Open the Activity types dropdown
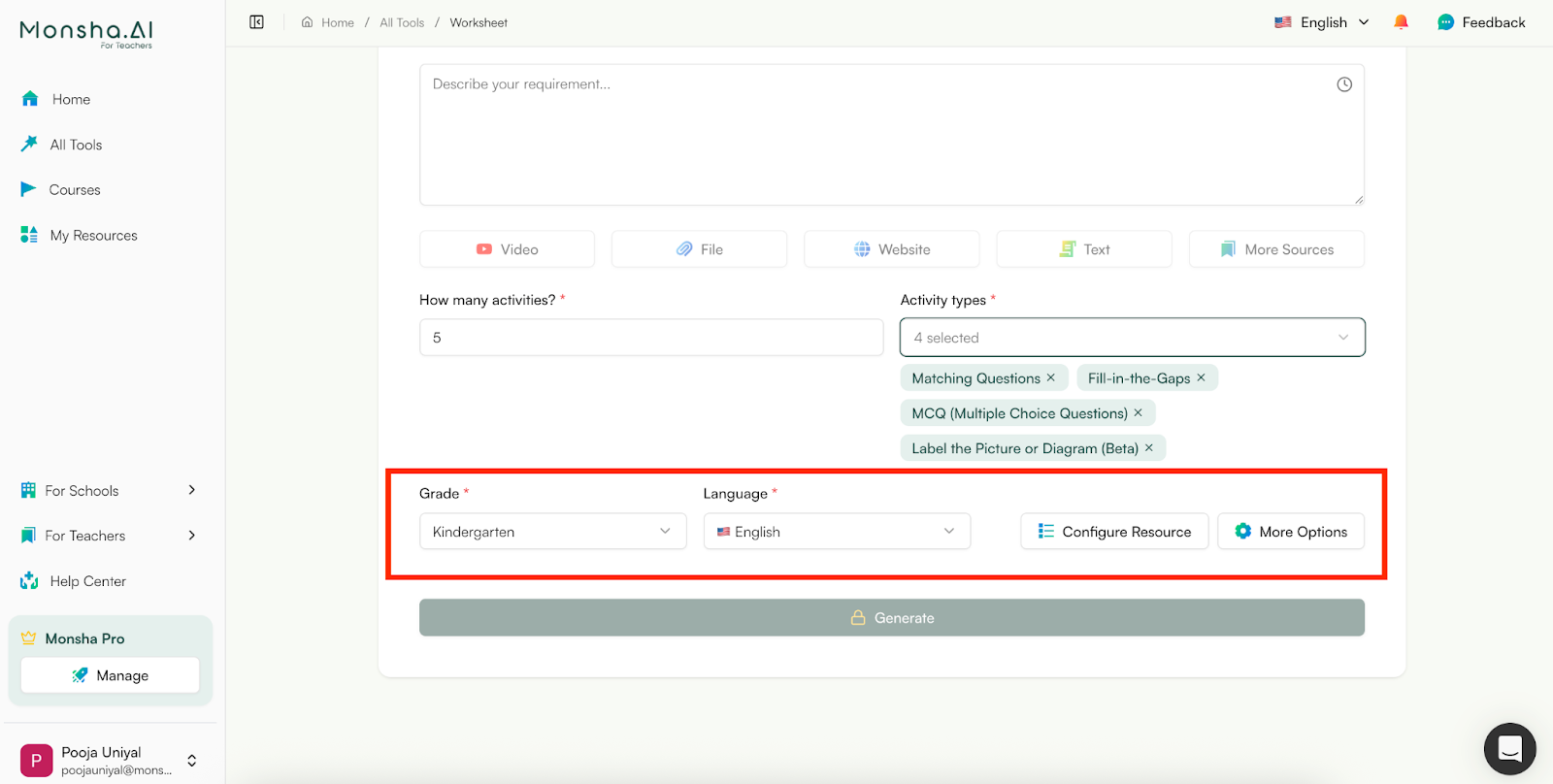The width and height of the screenshot is (1553, 784). pos(1132,338)
